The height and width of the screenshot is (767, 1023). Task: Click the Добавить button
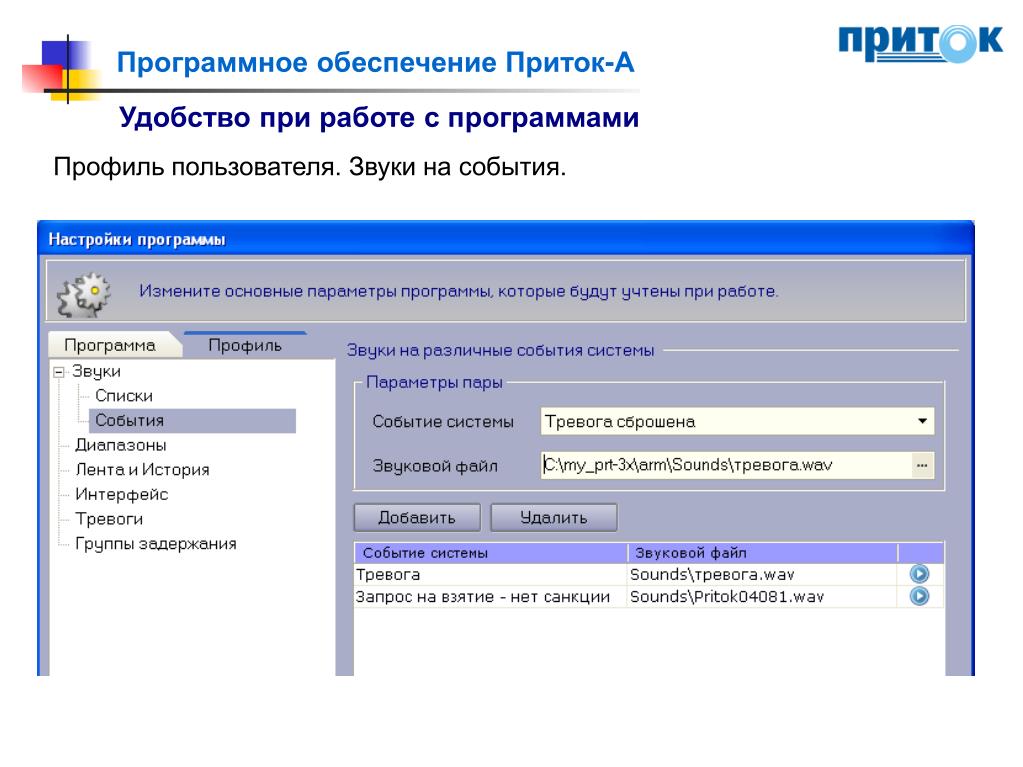[x=417, y=518]
